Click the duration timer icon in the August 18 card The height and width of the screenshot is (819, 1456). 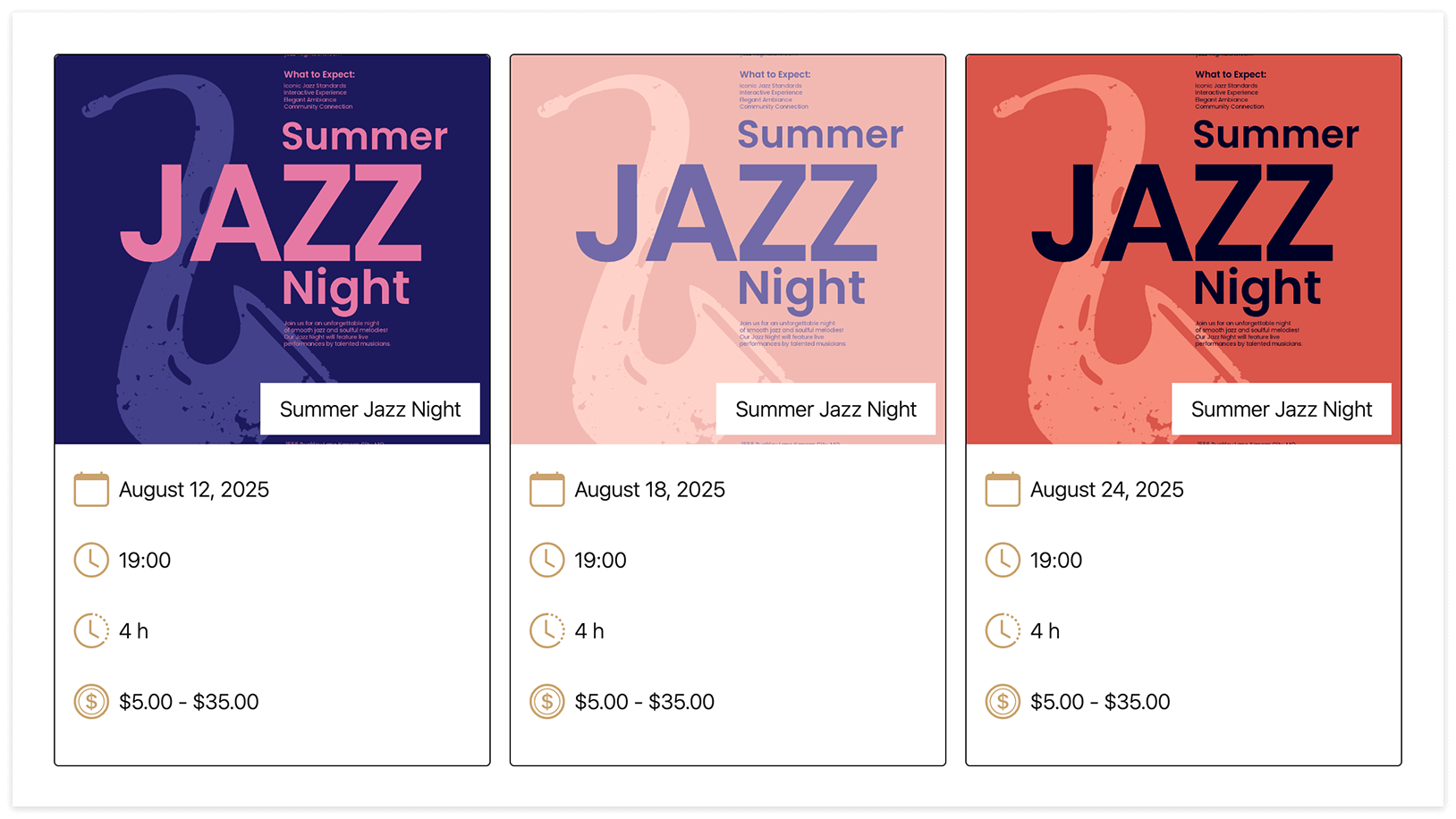coord(547,631)
